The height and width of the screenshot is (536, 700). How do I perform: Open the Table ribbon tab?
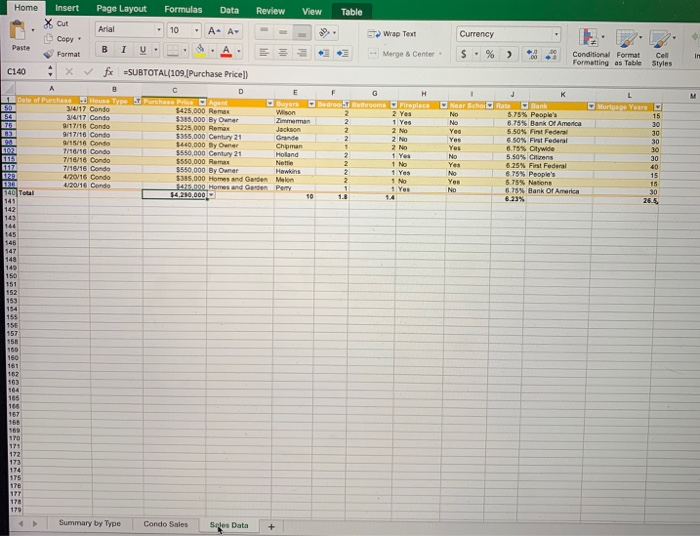tap(352, 12)
